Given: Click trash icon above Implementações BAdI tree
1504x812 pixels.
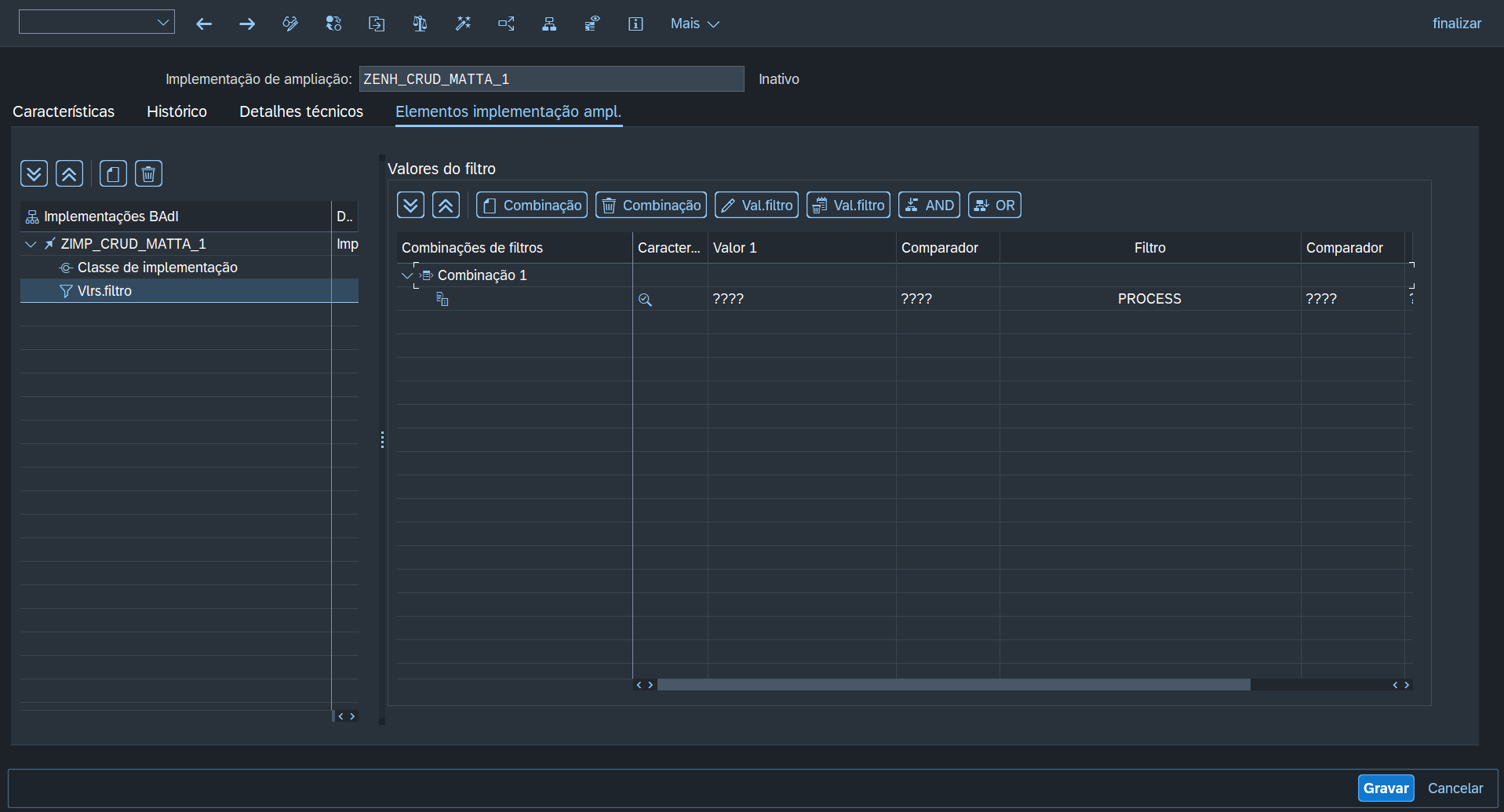Looking at the screenshot, I should 148,173.
